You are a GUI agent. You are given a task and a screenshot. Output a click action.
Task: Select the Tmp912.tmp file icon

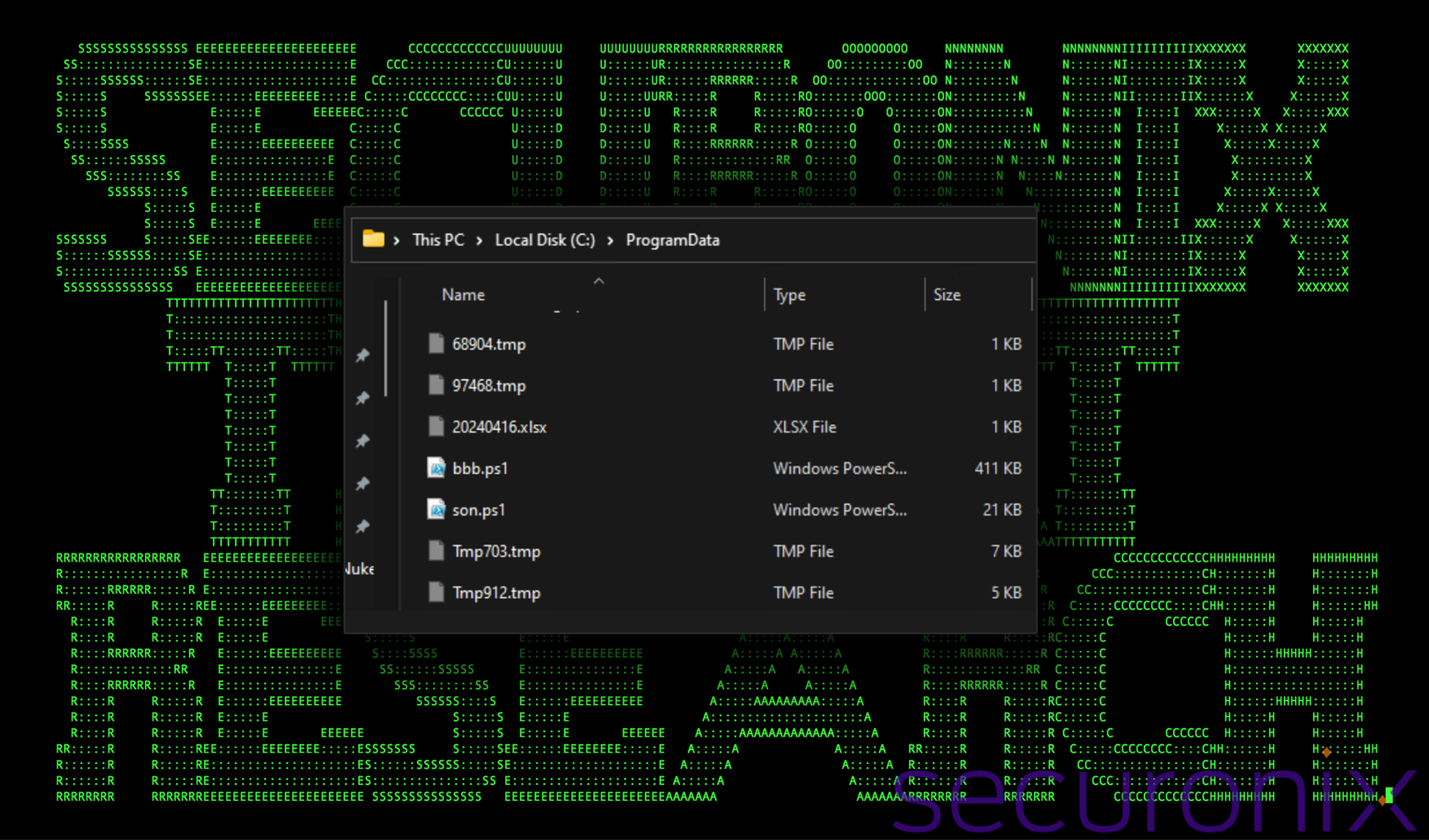[436, 592]
